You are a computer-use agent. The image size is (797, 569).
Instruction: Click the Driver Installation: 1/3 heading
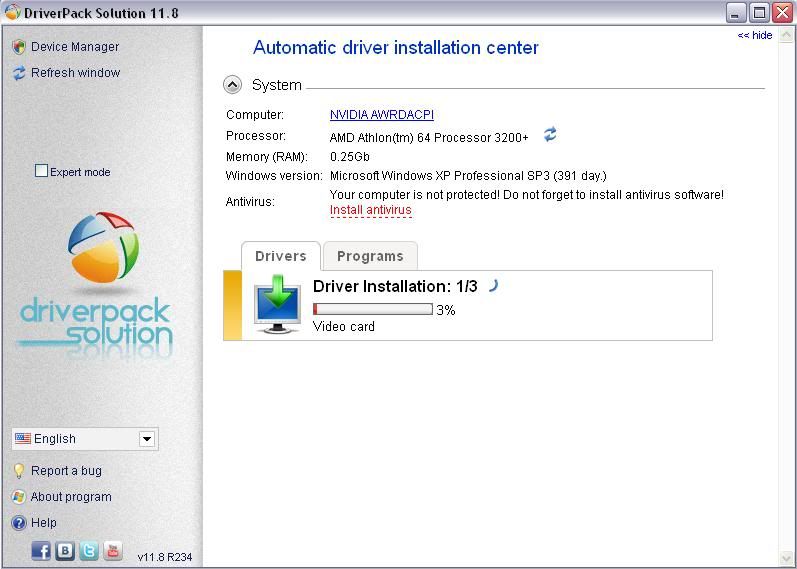[x=395, y=286]
